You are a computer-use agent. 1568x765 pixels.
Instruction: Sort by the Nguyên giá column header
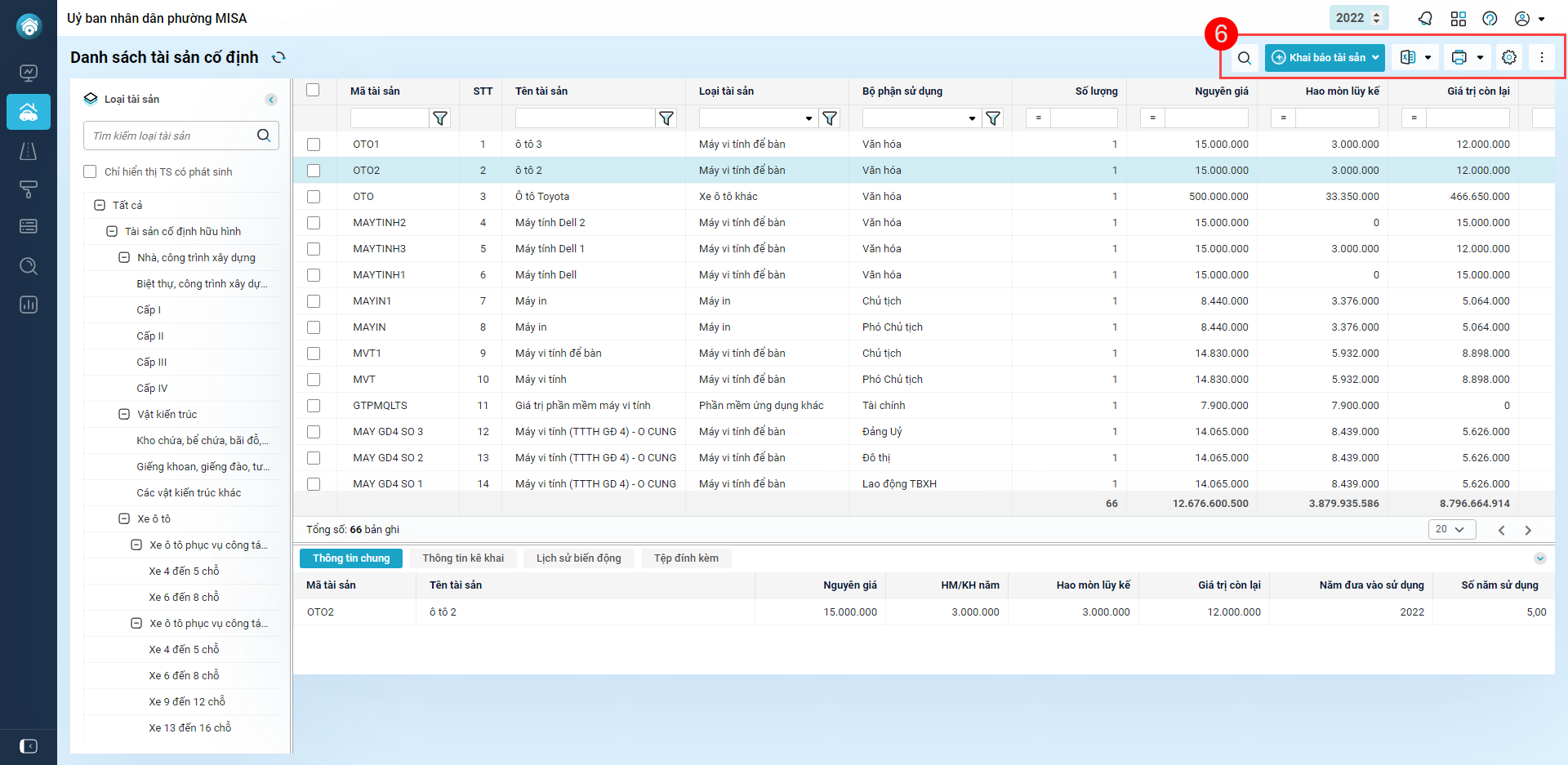(1222, 91)
